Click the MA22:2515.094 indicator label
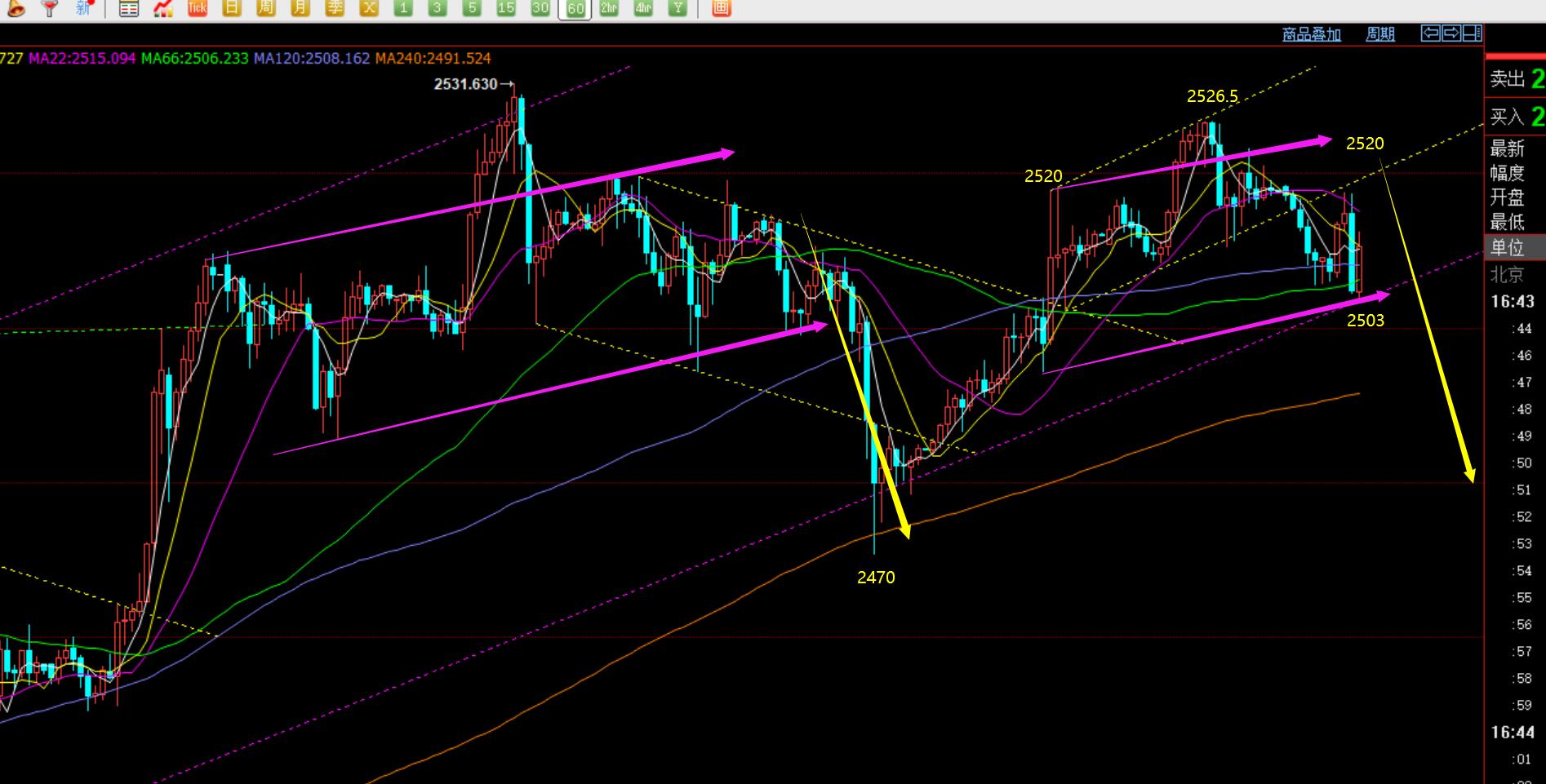Screen dimensions: 1546x784 click(x=82, y=59)
